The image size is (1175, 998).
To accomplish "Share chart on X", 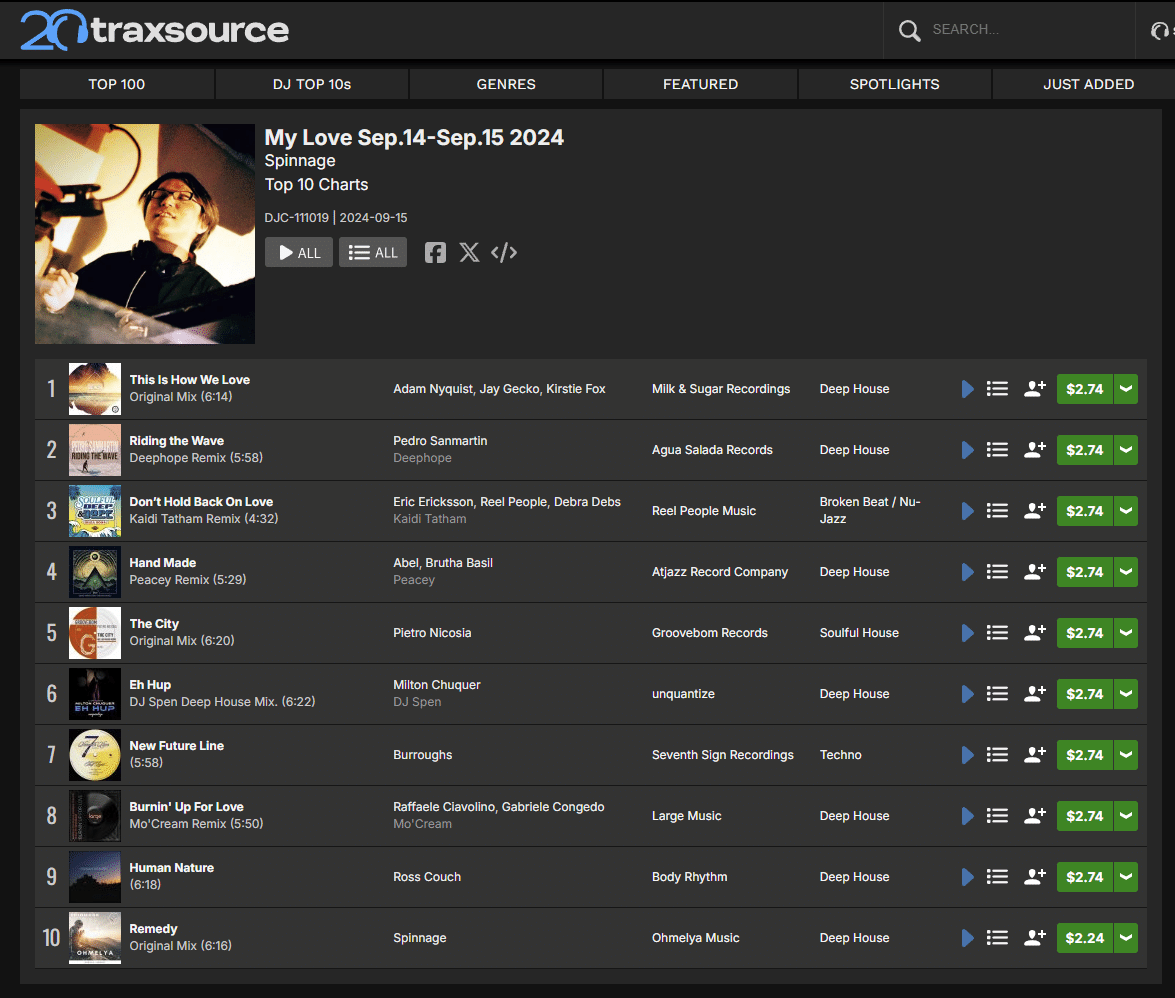I will pyautogui.click(x=469, y=252).
